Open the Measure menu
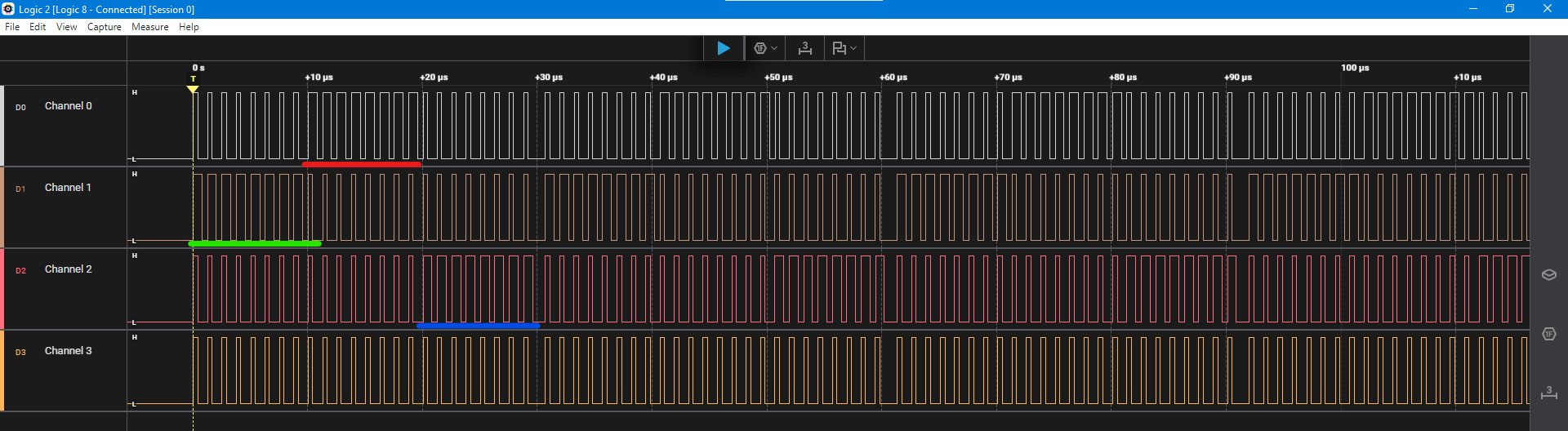Image resolution: width=1568 pixels, height=431 pixels. click(149, 27)
